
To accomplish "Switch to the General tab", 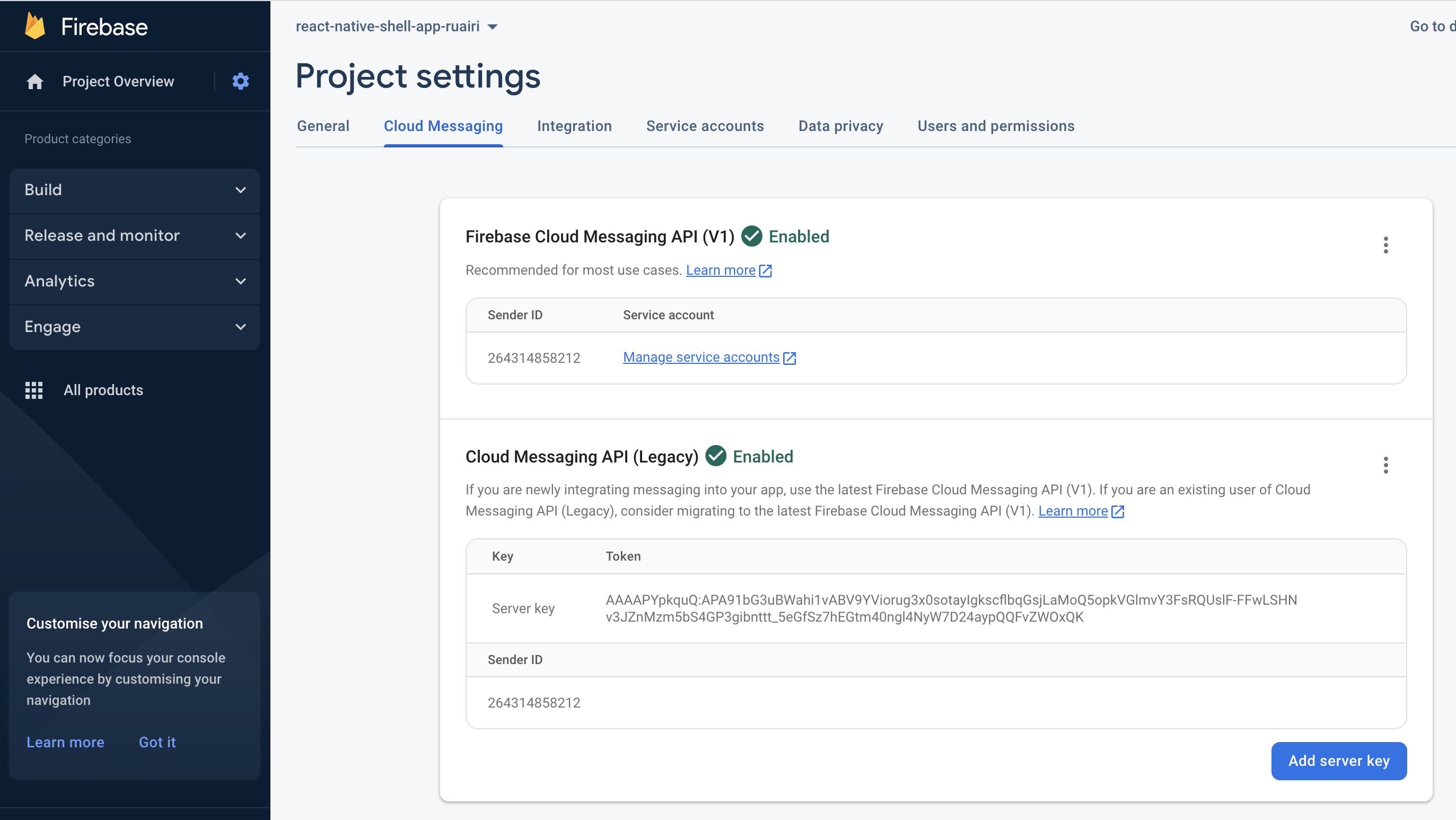I will click(x=323, y=126).
